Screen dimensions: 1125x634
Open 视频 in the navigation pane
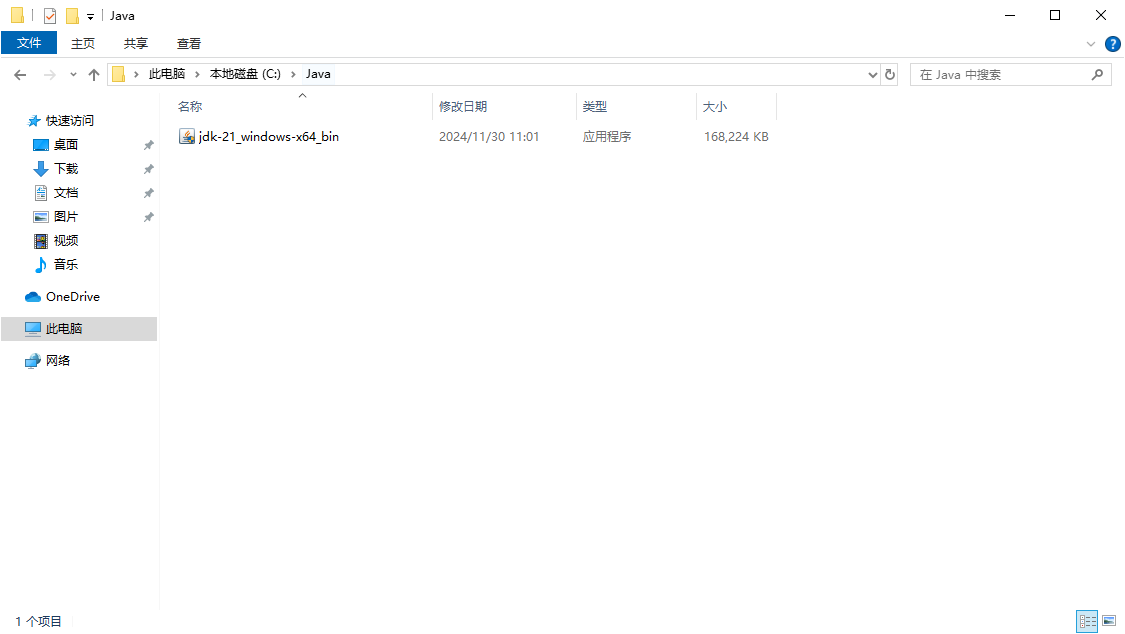pos(66,240)
